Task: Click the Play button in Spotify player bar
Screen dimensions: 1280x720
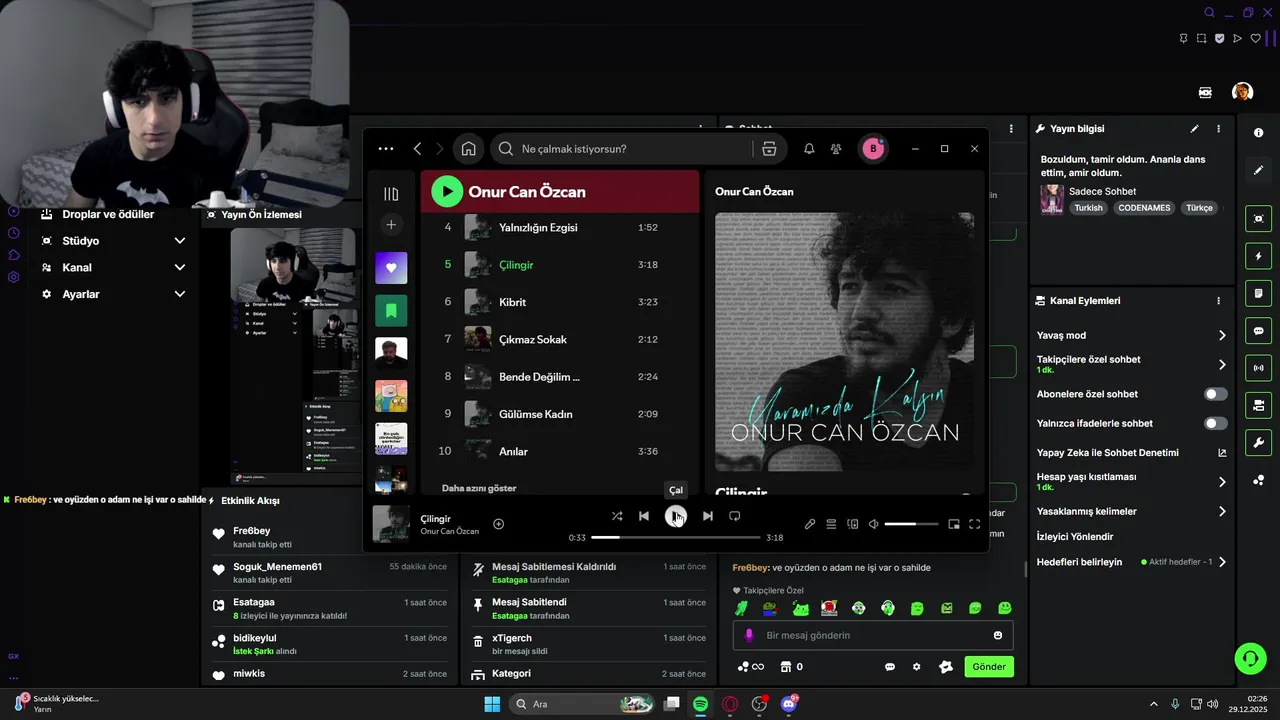Action: point(676,516)
